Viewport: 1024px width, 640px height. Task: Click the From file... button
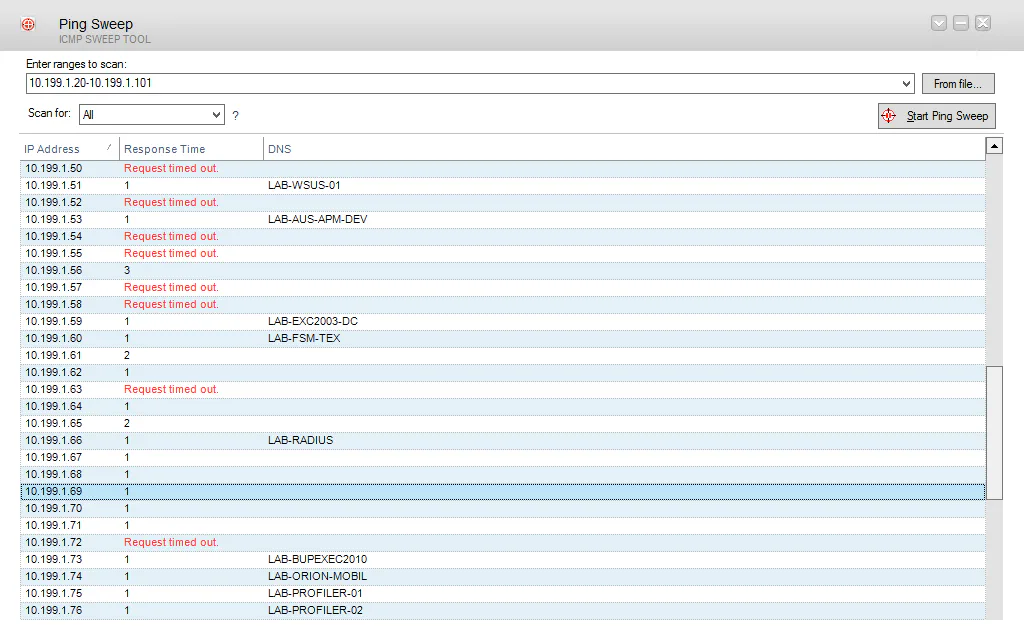coord(958,84)
